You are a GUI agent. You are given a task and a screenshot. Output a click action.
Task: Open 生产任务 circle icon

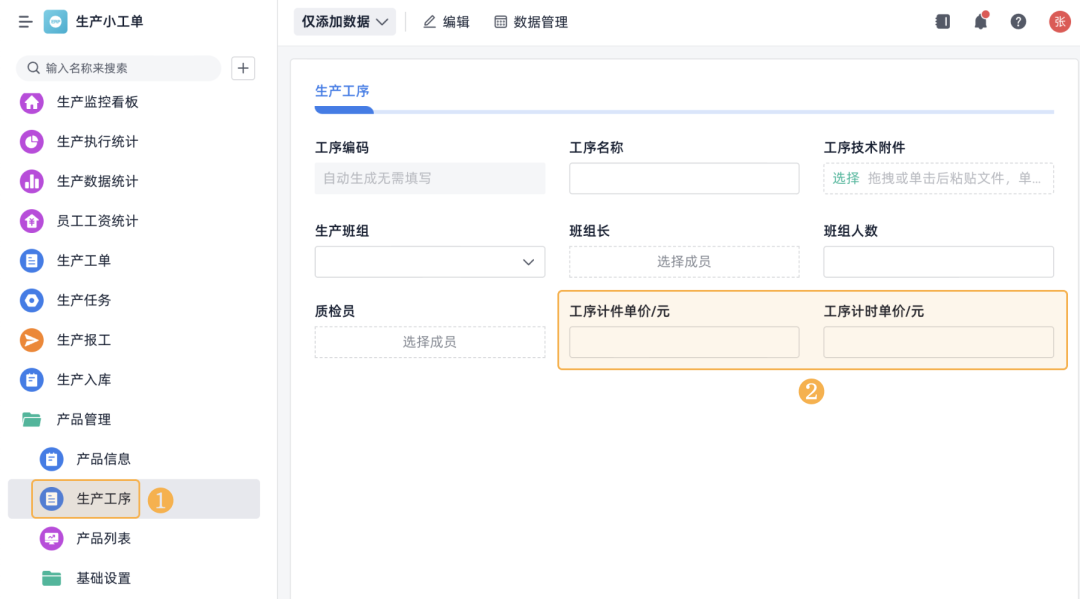(x=32, y=300)
